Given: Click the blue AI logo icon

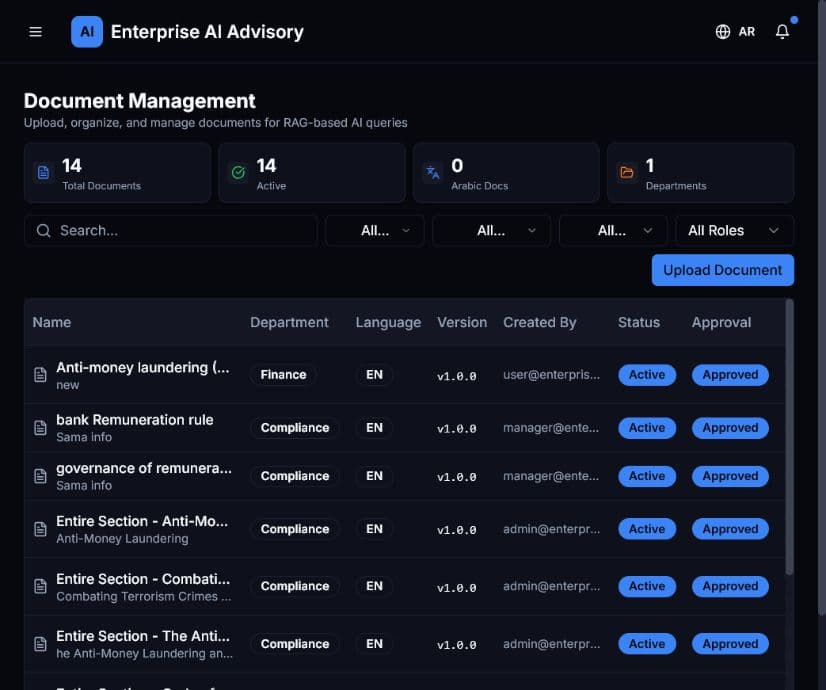Looking at the screenshot, I should tap(87, 32).
